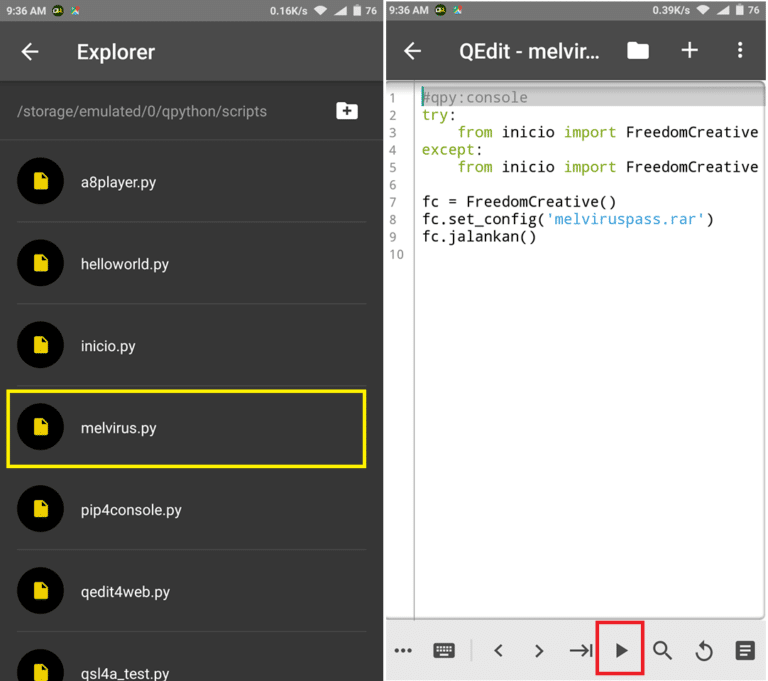Image resolution: width=768 pixels, height=681 pixels.
Task: Click the fc = FreedomCreative() line
Action: [x=519, y=201]
